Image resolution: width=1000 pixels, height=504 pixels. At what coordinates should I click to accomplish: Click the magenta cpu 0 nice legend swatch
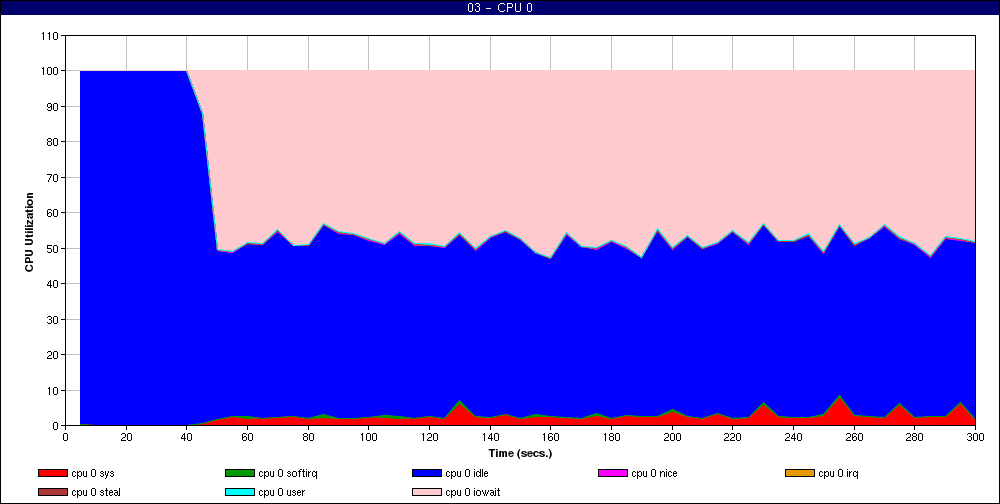point(613,473)
